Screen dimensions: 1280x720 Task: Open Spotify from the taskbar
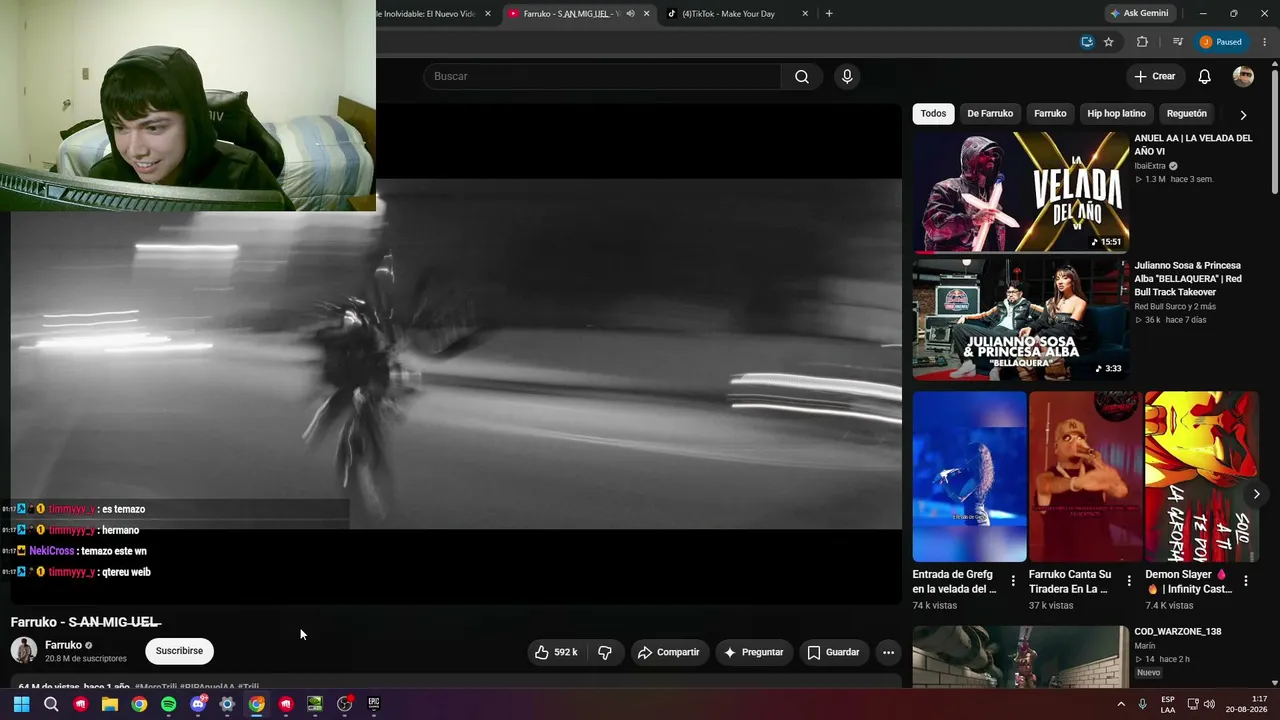coord(168,704)
